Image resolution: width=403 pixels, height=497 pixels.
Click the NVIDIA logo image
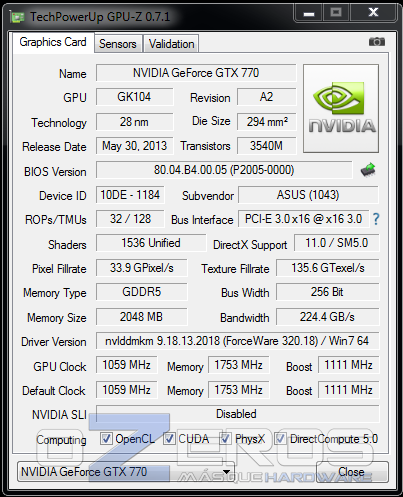(x=341, y=109)
